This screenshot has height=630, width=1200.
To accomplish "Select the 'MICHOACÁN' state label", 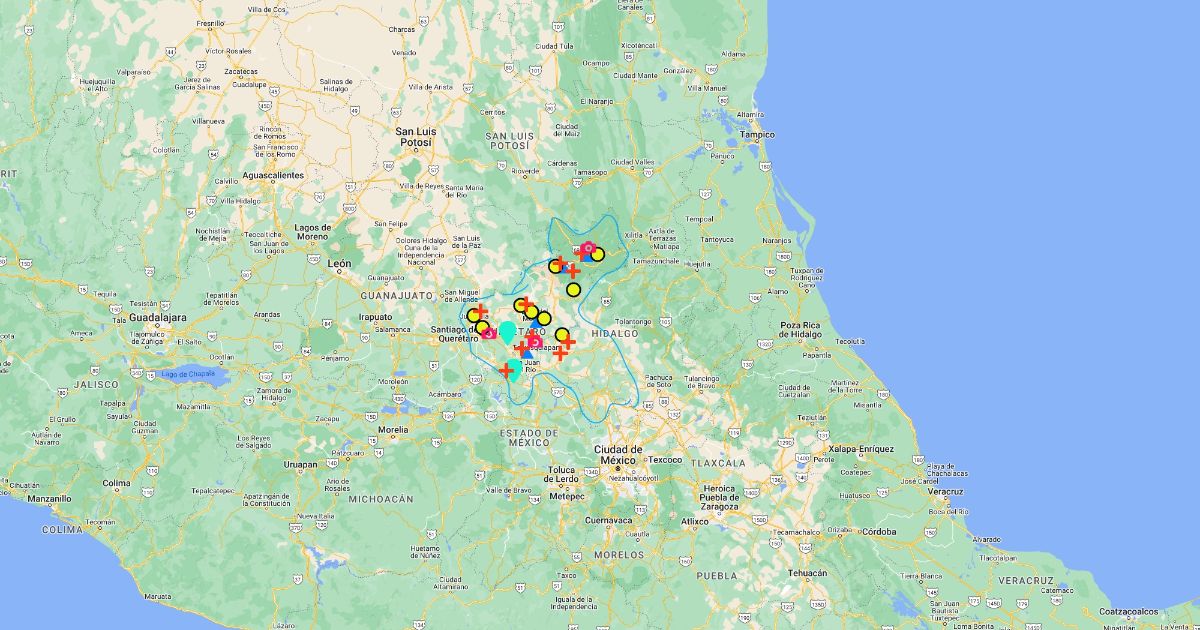I will click(x=381, y=498).
